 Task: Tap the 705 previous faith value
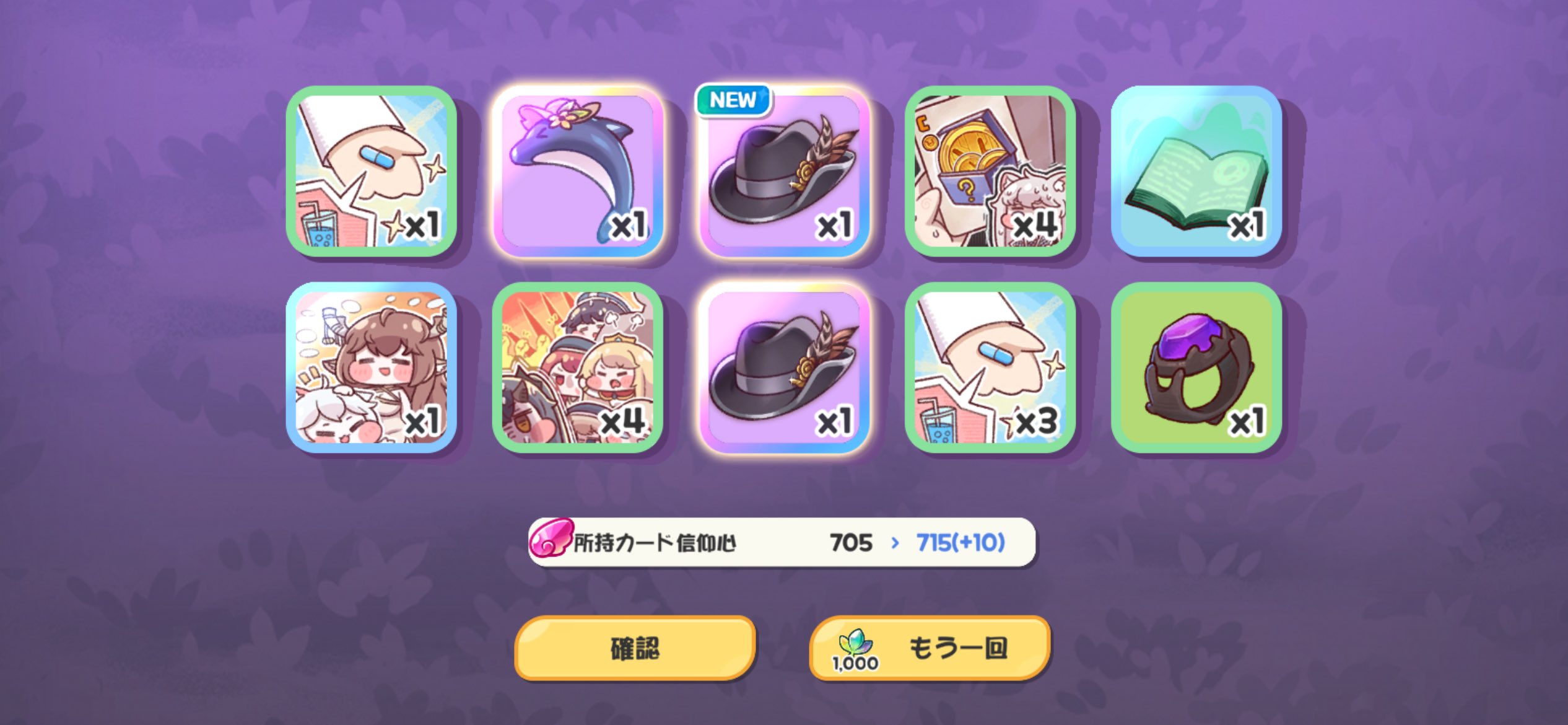[851, 543]
